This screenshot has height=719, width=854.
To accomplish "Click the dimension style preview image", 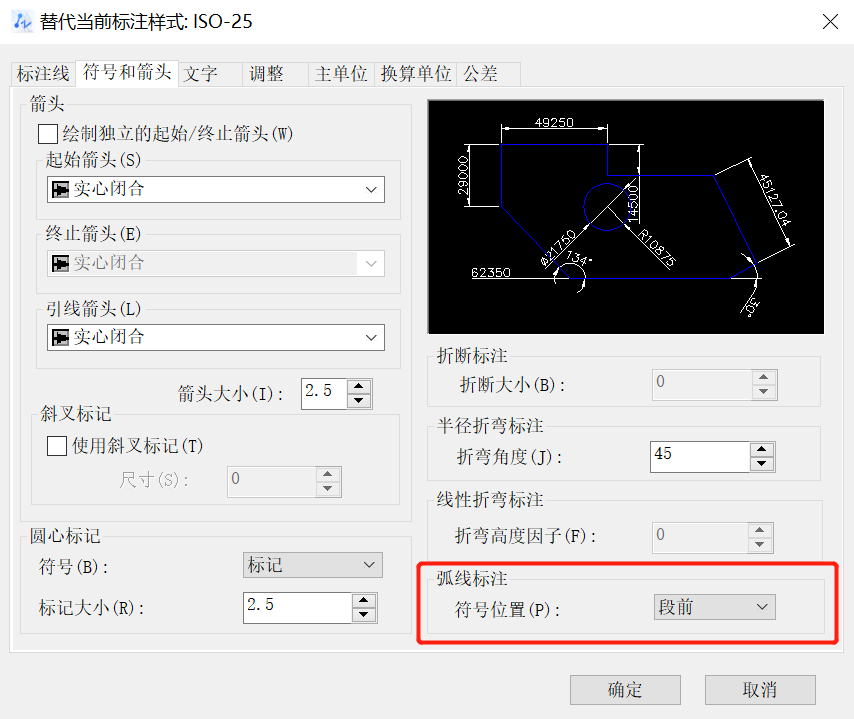I will (x=626, y=217).
